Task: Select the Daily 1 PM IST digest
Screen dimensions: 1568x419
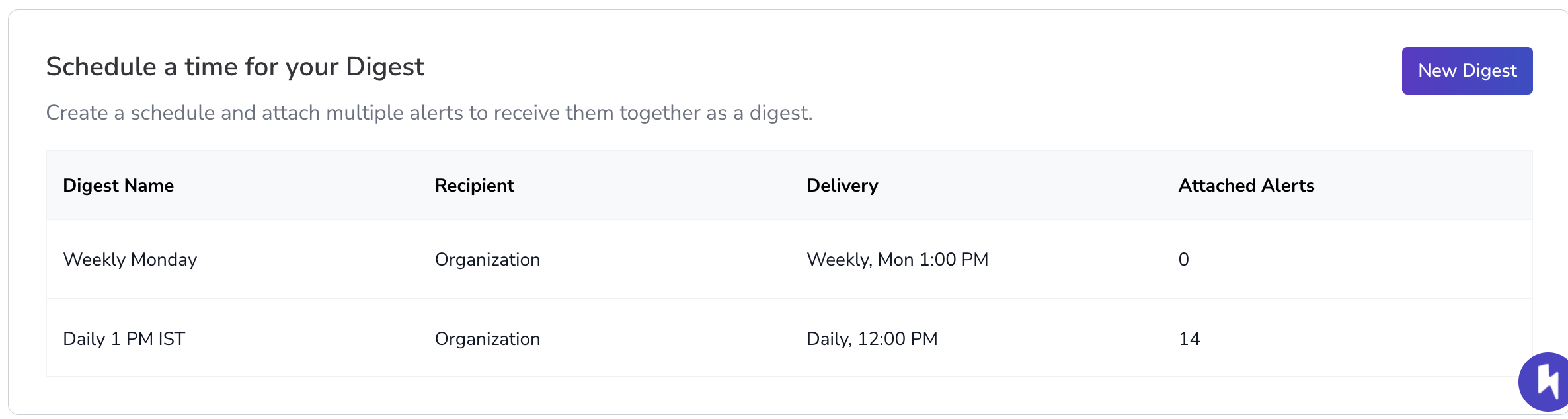Action: [124, 339]
